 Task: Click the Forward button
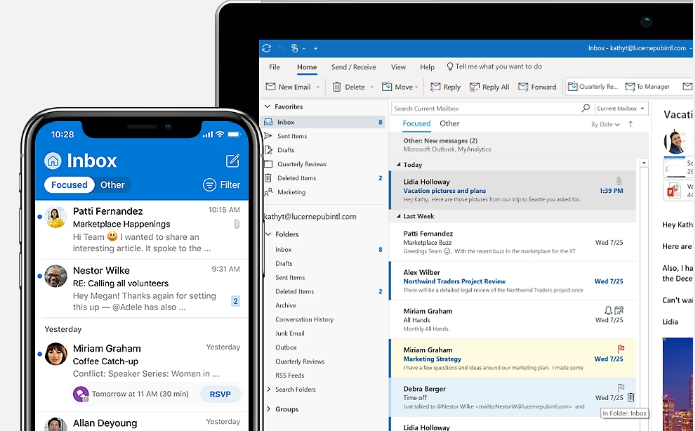coord(537,87)
